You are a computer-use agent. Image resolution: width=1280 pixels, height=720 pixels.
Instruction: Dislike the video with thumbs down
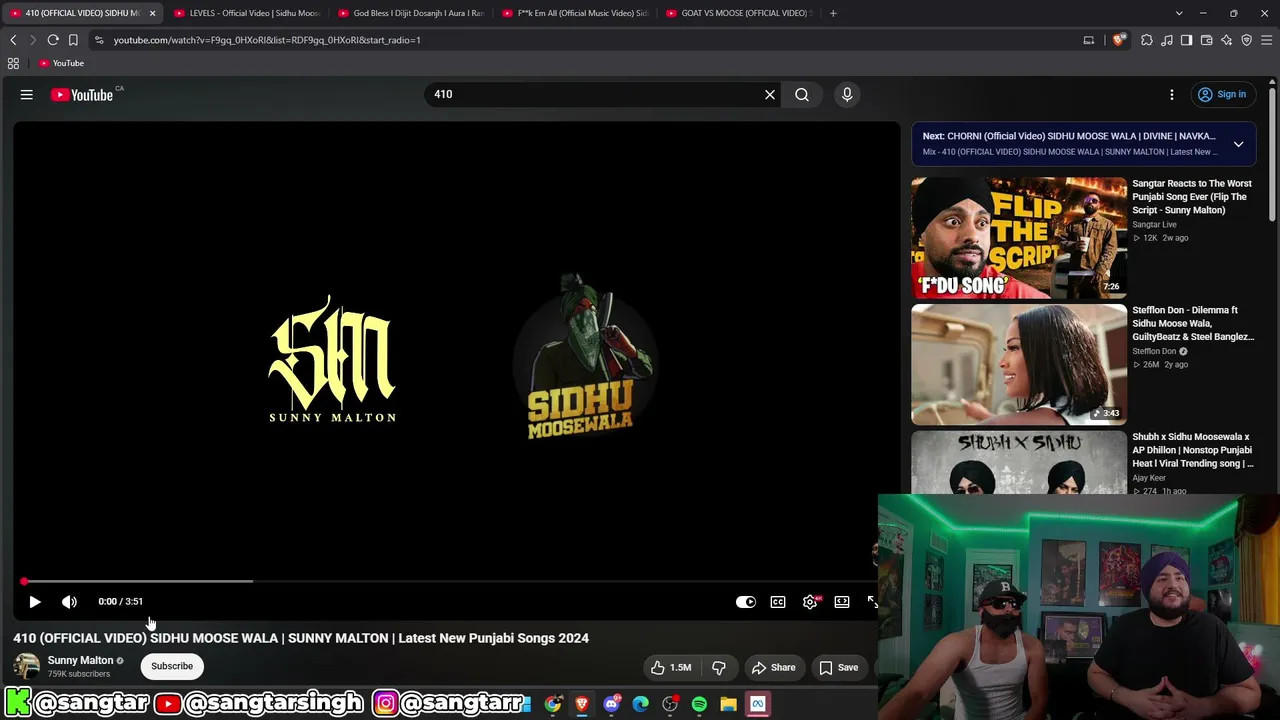coord(719,667)
